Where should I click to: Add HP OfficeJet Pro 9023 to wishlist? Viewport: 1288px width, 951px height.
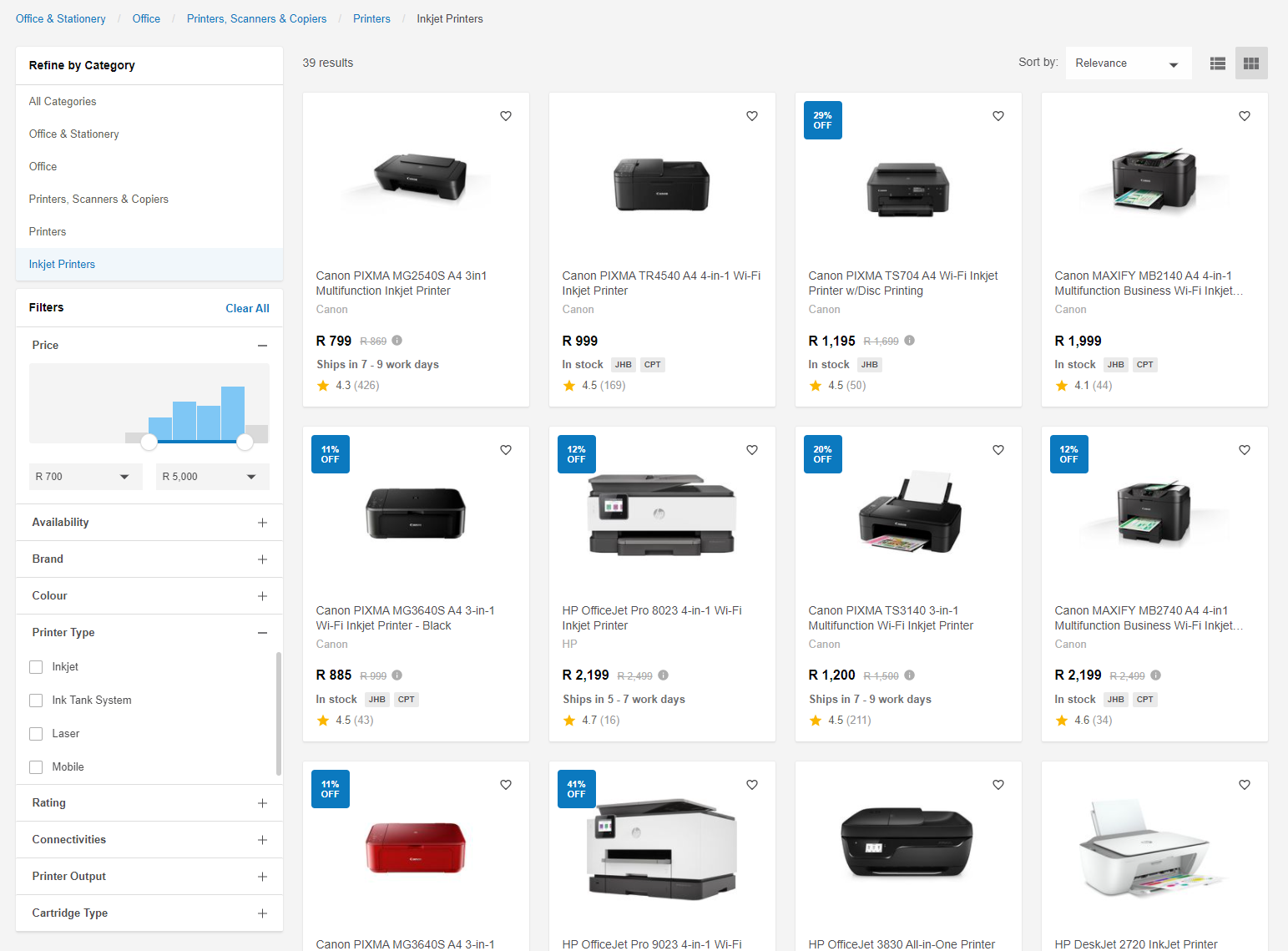coord(752,785)
